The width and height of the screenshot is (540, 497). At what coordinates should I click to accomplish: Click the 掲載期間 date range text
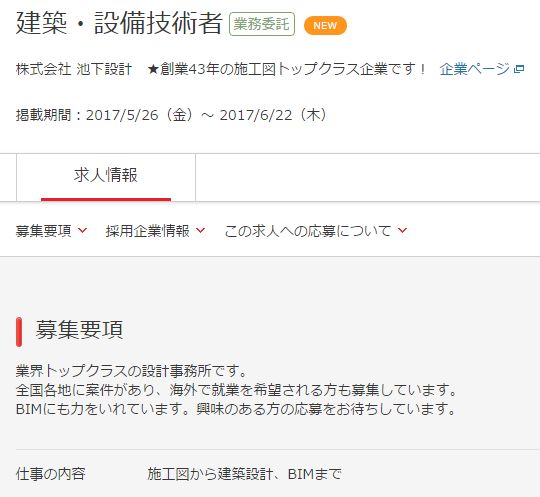click(172, 115)
